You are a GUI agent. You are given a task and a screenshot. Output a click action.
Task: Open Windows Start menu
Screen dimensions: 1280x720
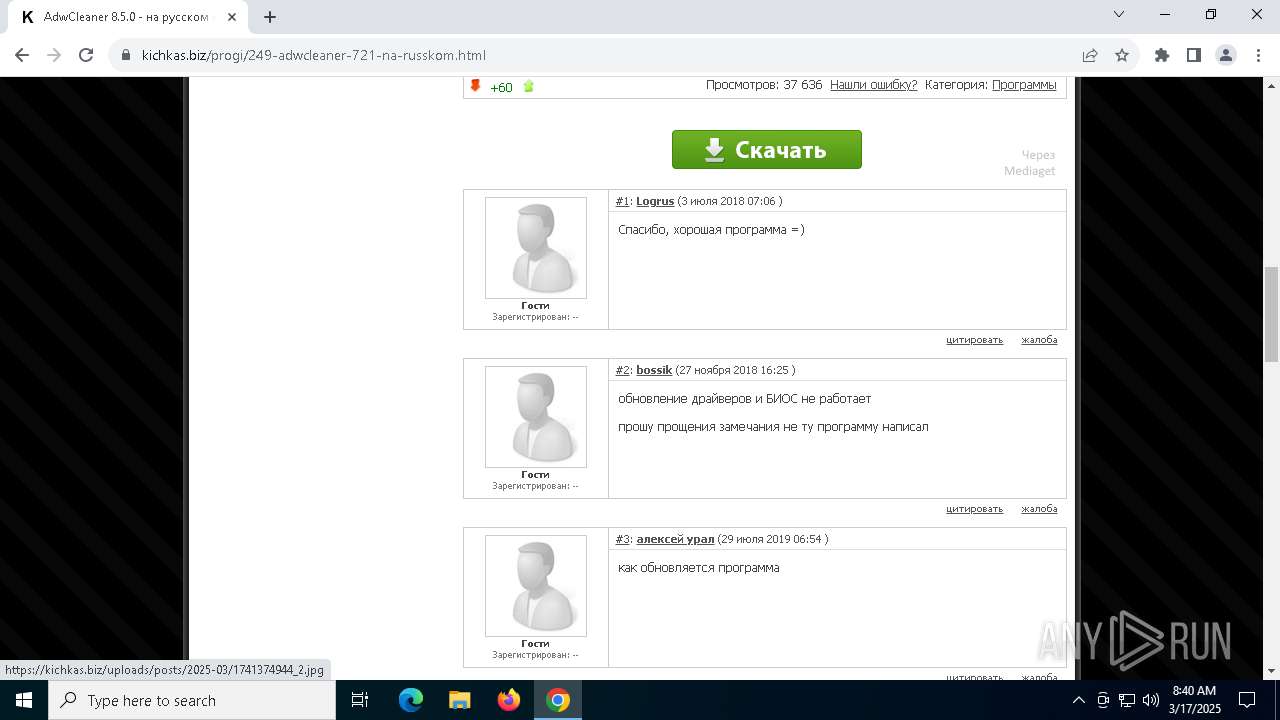24,700
